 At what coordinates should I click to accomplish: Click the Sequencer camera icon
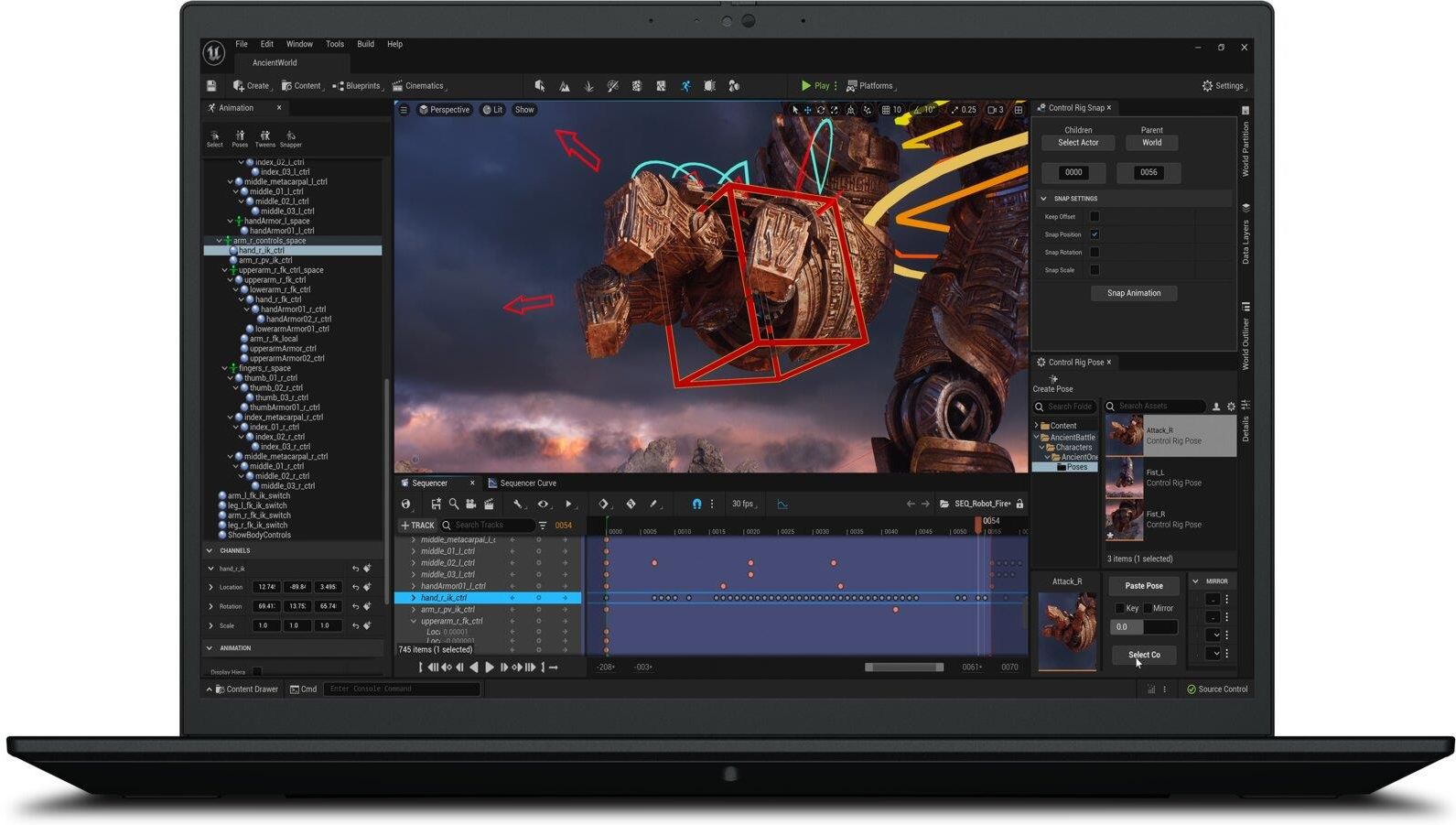[470, 504]
